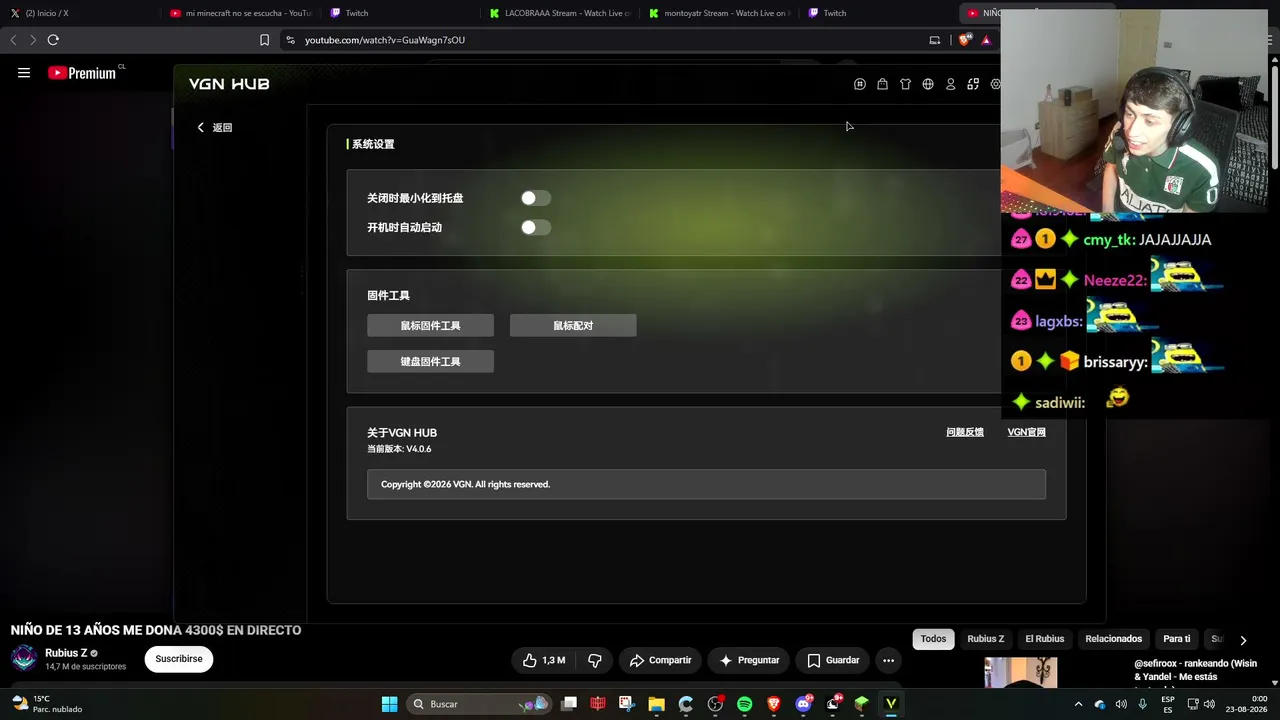
Task: Open the 键盘固件工具 keyboard firmware tool
Action: tap(430, 361)
